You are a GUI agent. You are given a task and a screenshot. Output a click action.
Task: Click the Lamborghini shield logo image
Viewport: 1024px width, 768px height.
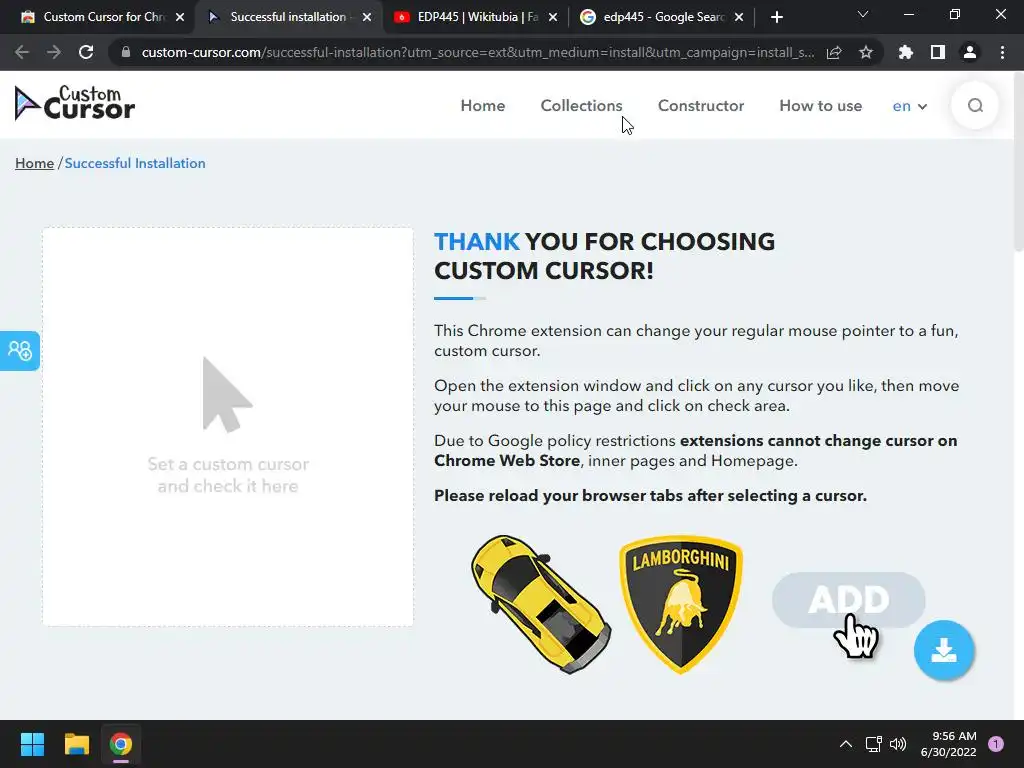(x=680, y=604)
